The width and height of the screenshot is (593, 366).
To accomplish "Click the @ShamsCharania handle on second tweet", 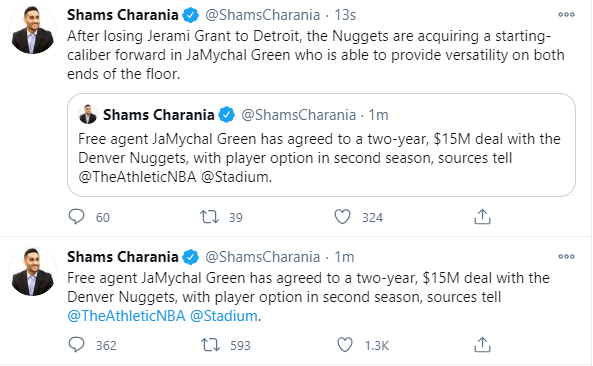I will coord(262,257).
